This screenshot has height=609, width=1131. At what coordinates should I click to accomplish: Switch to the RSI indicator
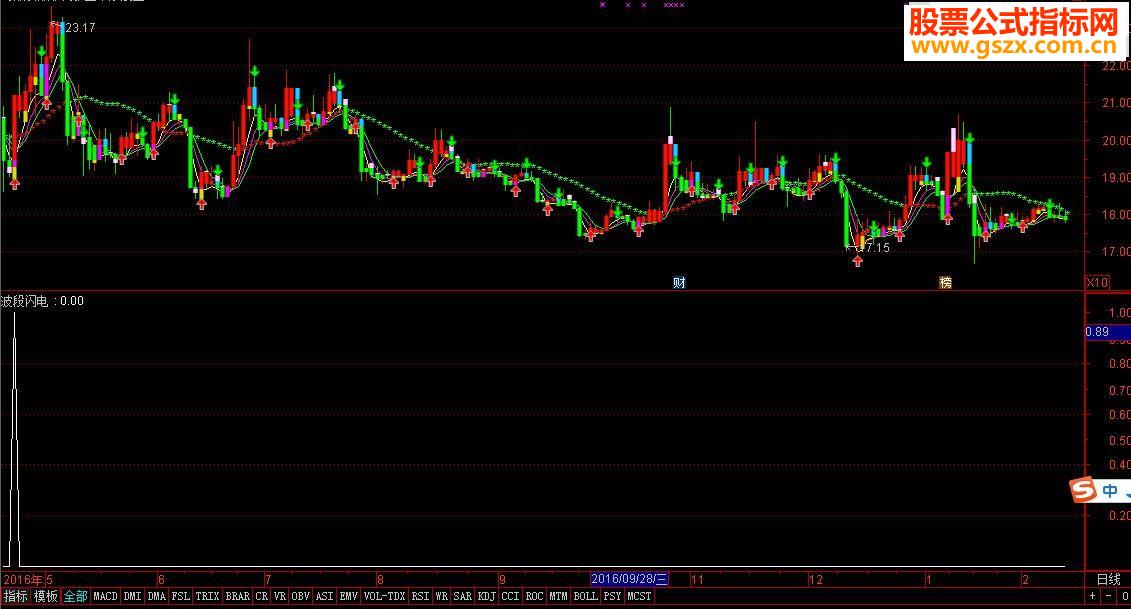coord(421,597)
